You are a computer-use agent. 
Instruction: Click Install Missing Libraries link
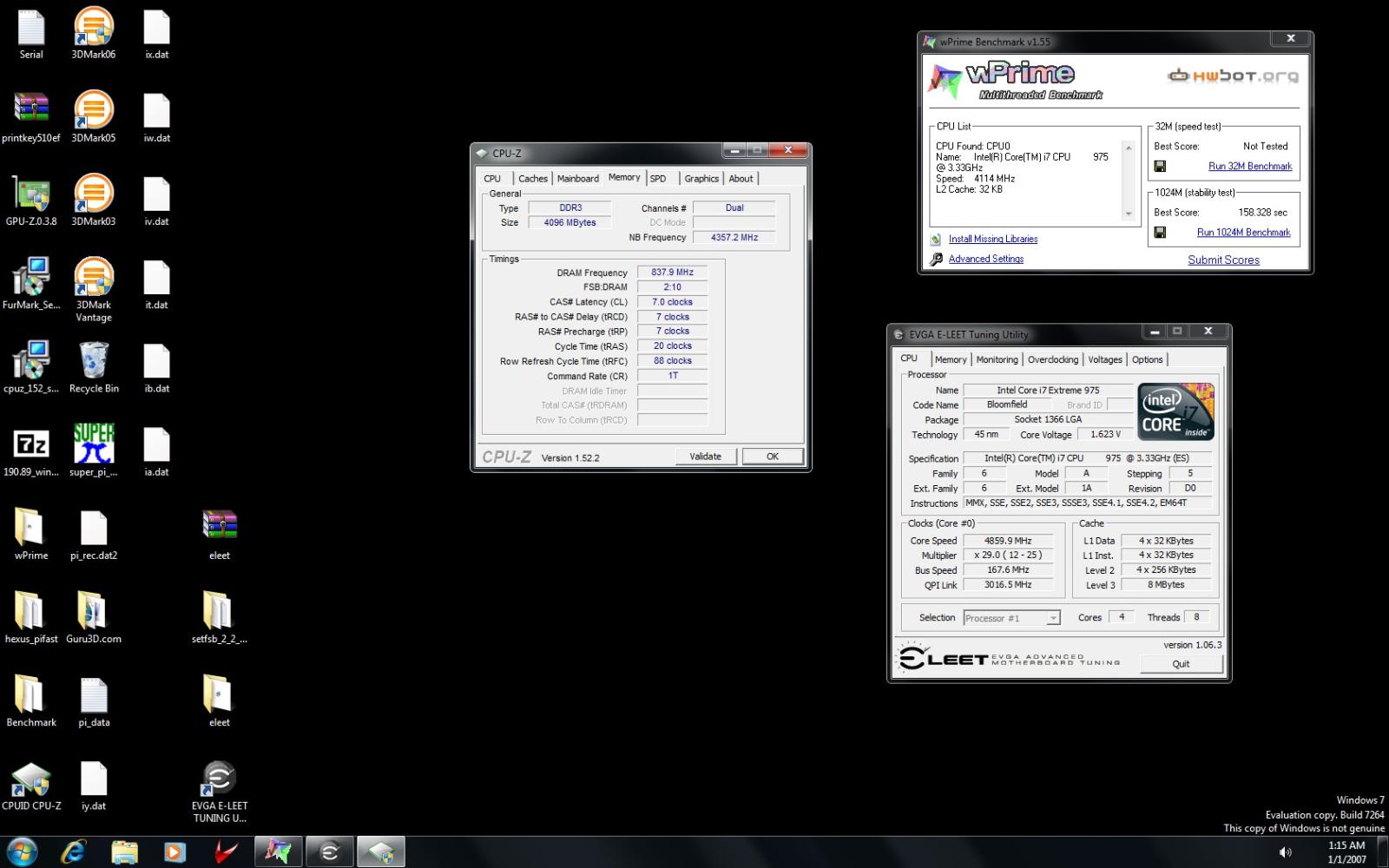(993, 240)
